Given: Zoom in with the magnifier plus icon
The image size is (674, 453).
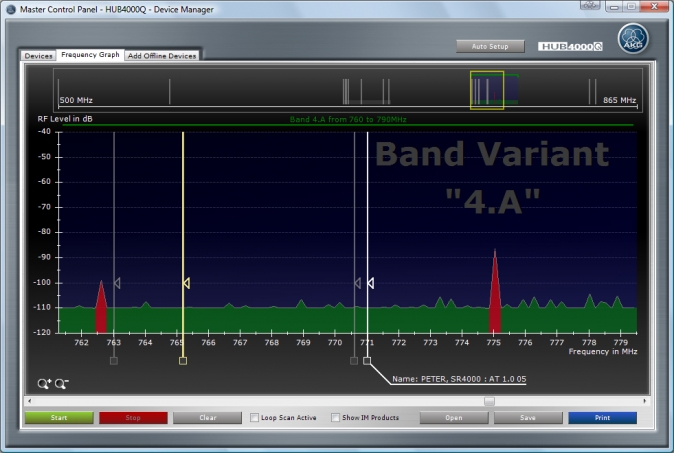Looking at the screenshot, I should (44, 383).
